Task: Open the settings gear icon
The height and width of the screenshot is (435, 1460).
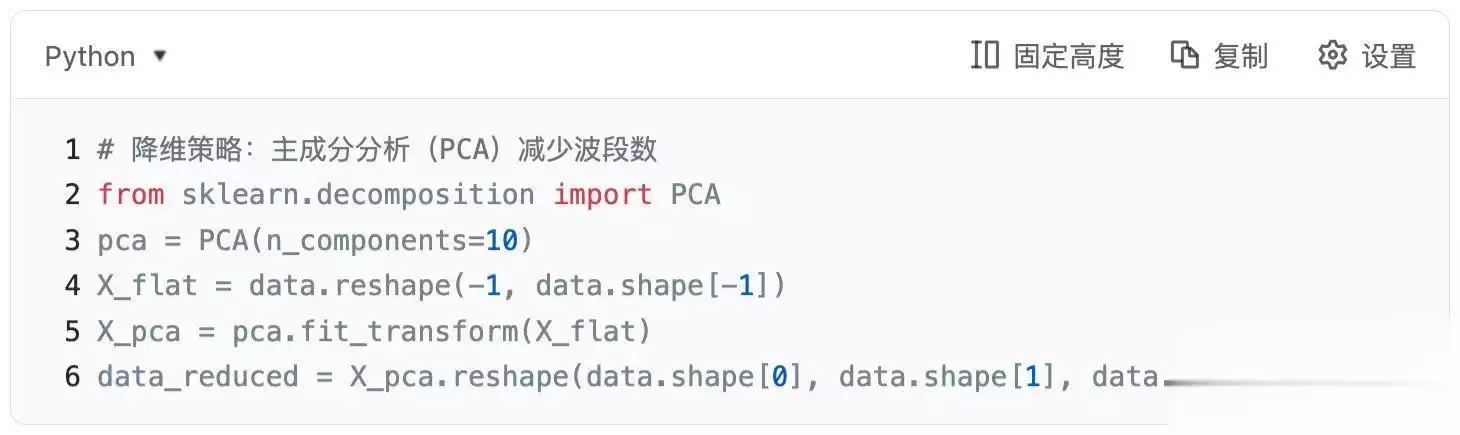Action: pos(1332,55)
